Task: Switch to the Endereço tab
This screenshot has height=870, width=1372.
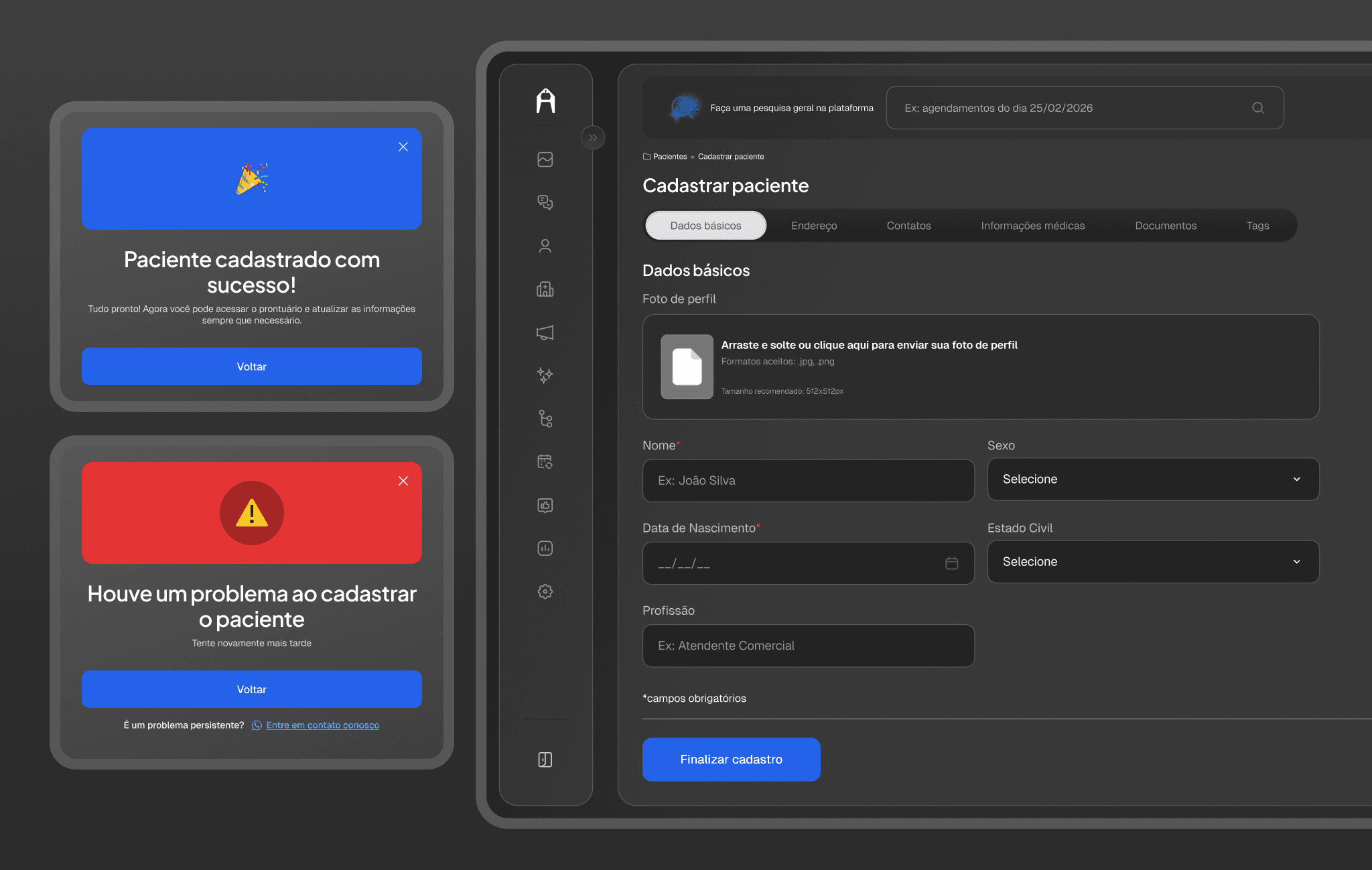Action: 814,226
